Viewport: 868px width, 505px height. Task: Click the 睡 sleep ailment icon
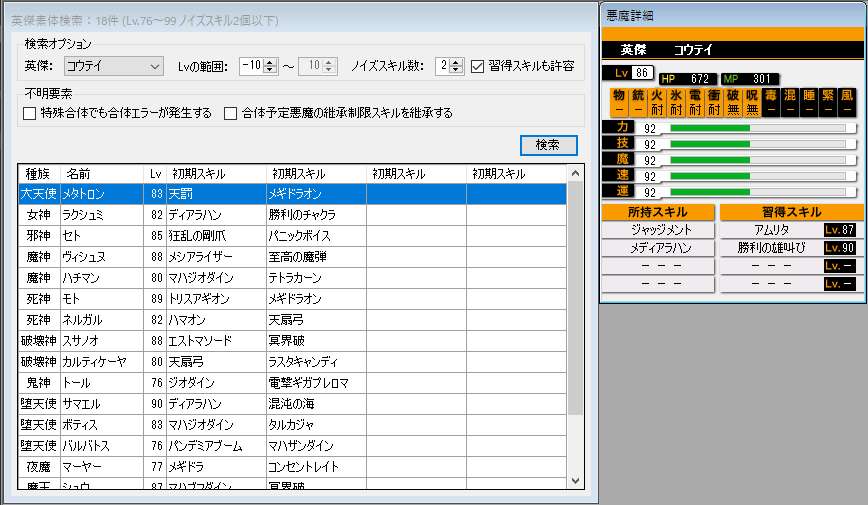808,102
